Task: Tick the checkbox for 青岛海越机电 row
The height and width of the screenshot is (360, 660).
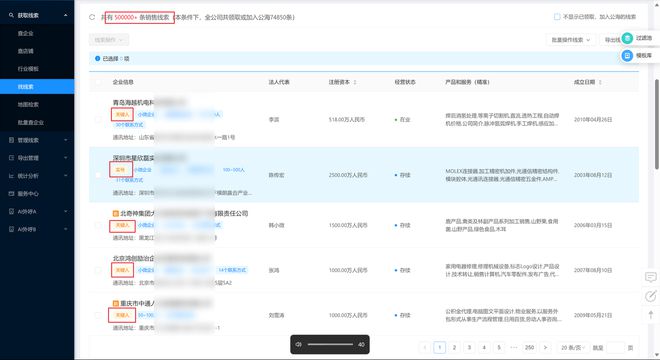Action: 98,120
